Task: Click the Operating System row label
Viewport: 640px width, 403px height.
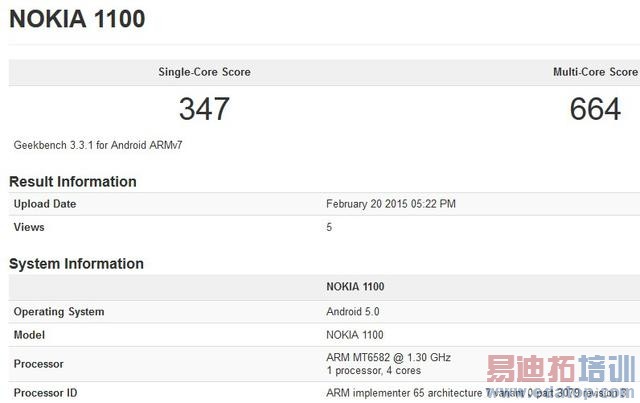Action: (59, 312)
